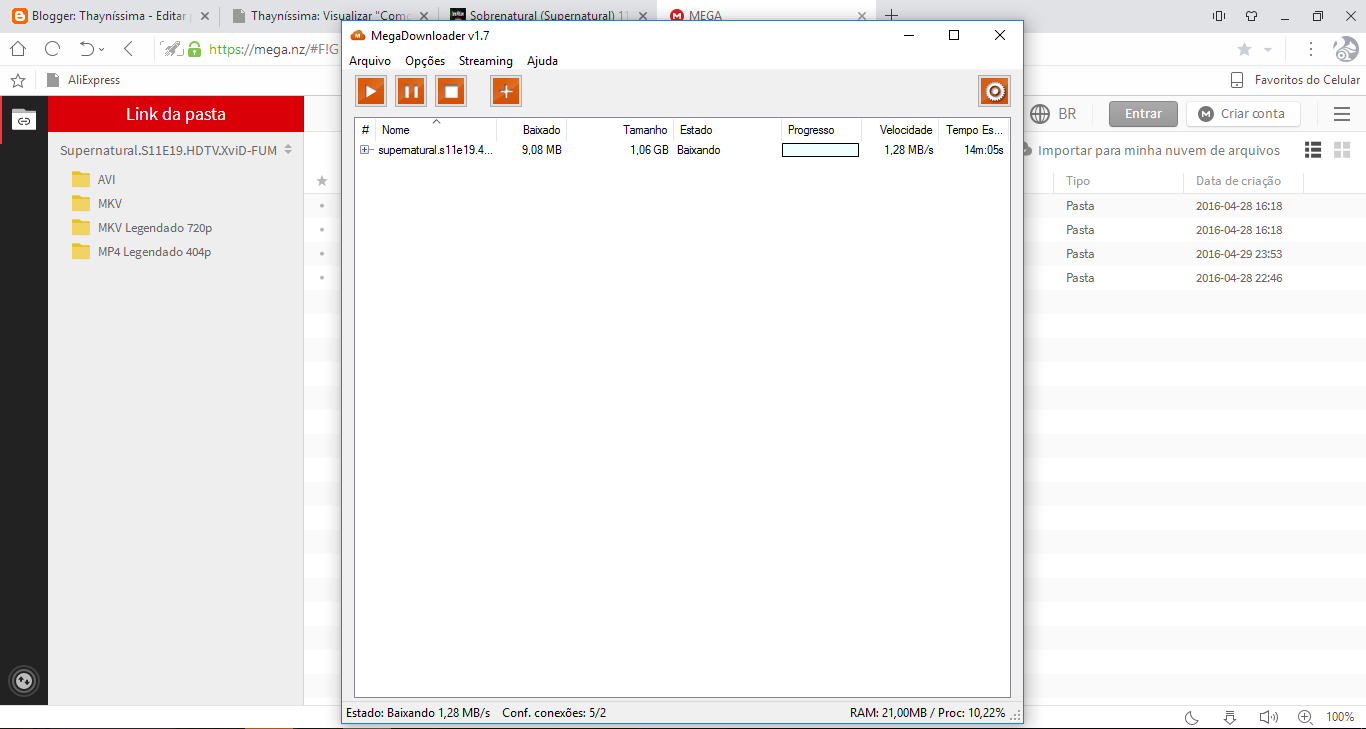1366x729 pixels.
Task: Click the browser skin T-shirt icon
Action: coord(1251,16)
